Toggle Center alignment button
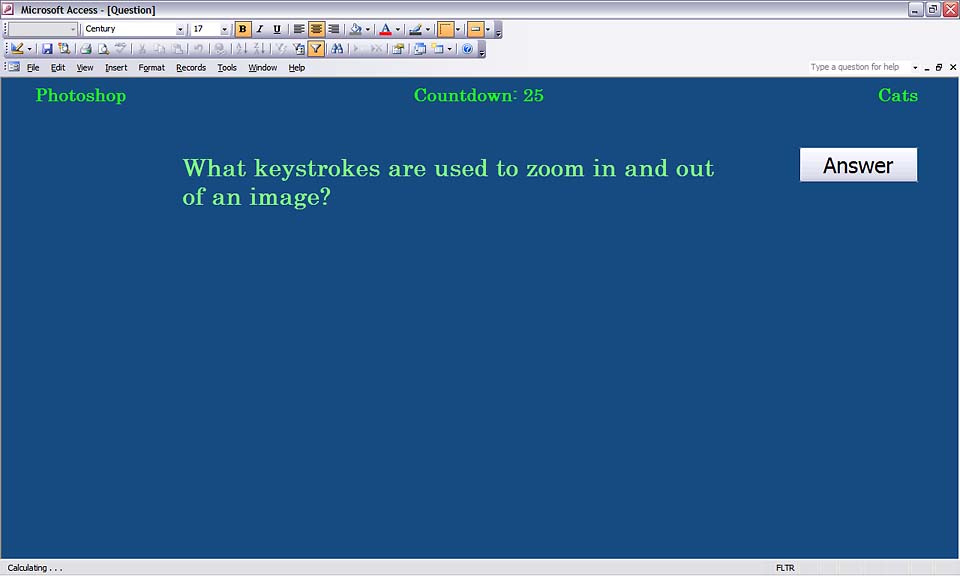This screenshot has height=576, width=960. pyautogui.click(x=316, y=29)
